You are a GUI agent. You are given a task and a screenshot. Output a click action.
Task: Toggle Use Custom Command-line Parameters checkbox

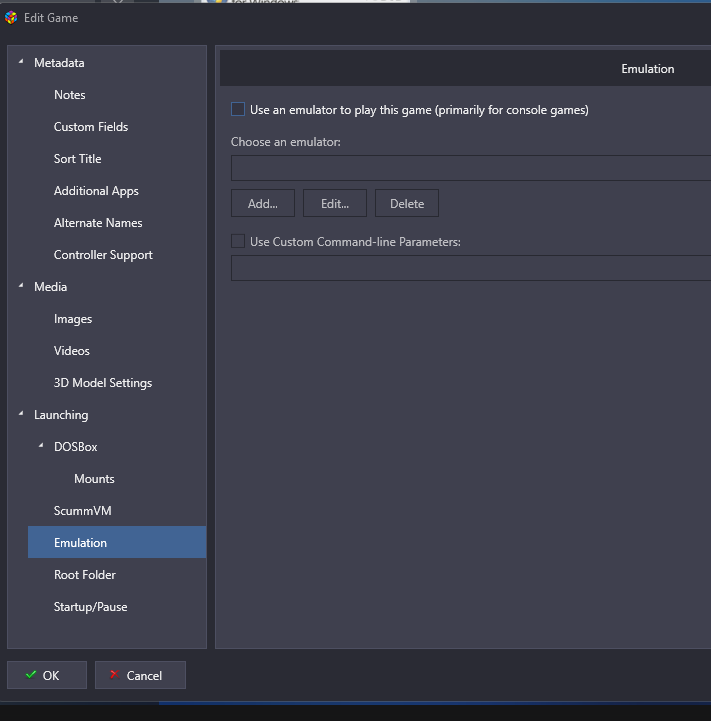pos(238,241)
